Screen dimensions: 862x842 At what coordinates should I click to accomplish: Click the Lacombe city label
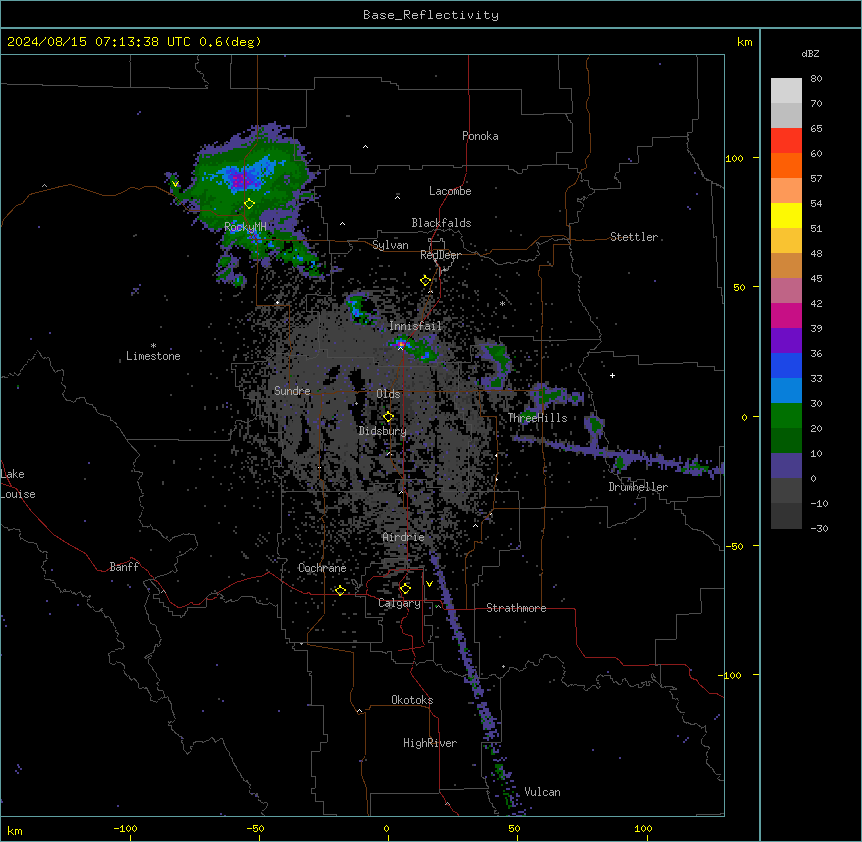pos(450,191)
